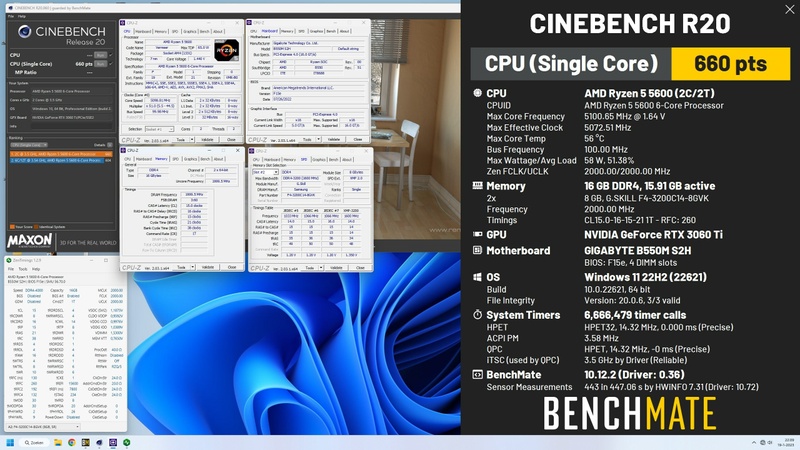Open File Explorer from the taskbar

coord(58,442)
